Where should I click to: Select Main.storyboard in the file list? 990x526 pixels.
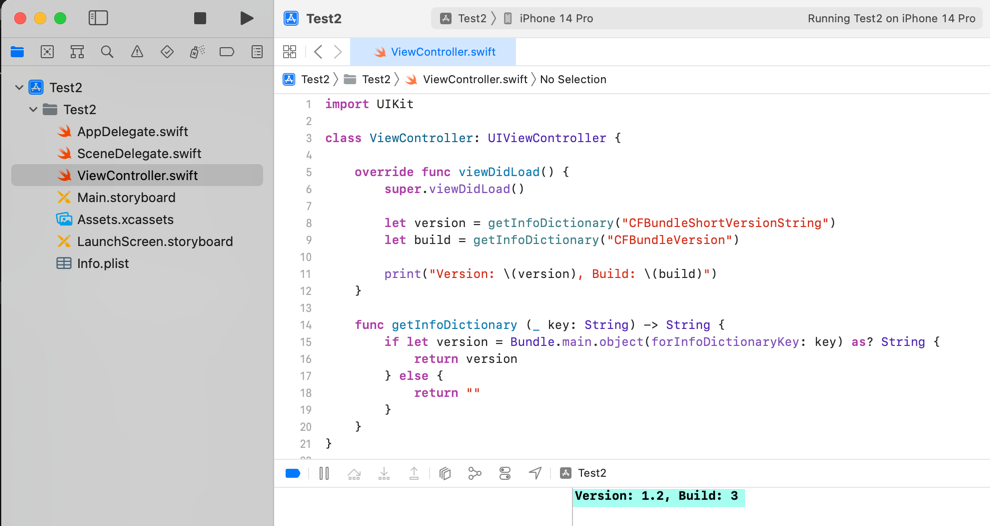click(x=126, y=198)
